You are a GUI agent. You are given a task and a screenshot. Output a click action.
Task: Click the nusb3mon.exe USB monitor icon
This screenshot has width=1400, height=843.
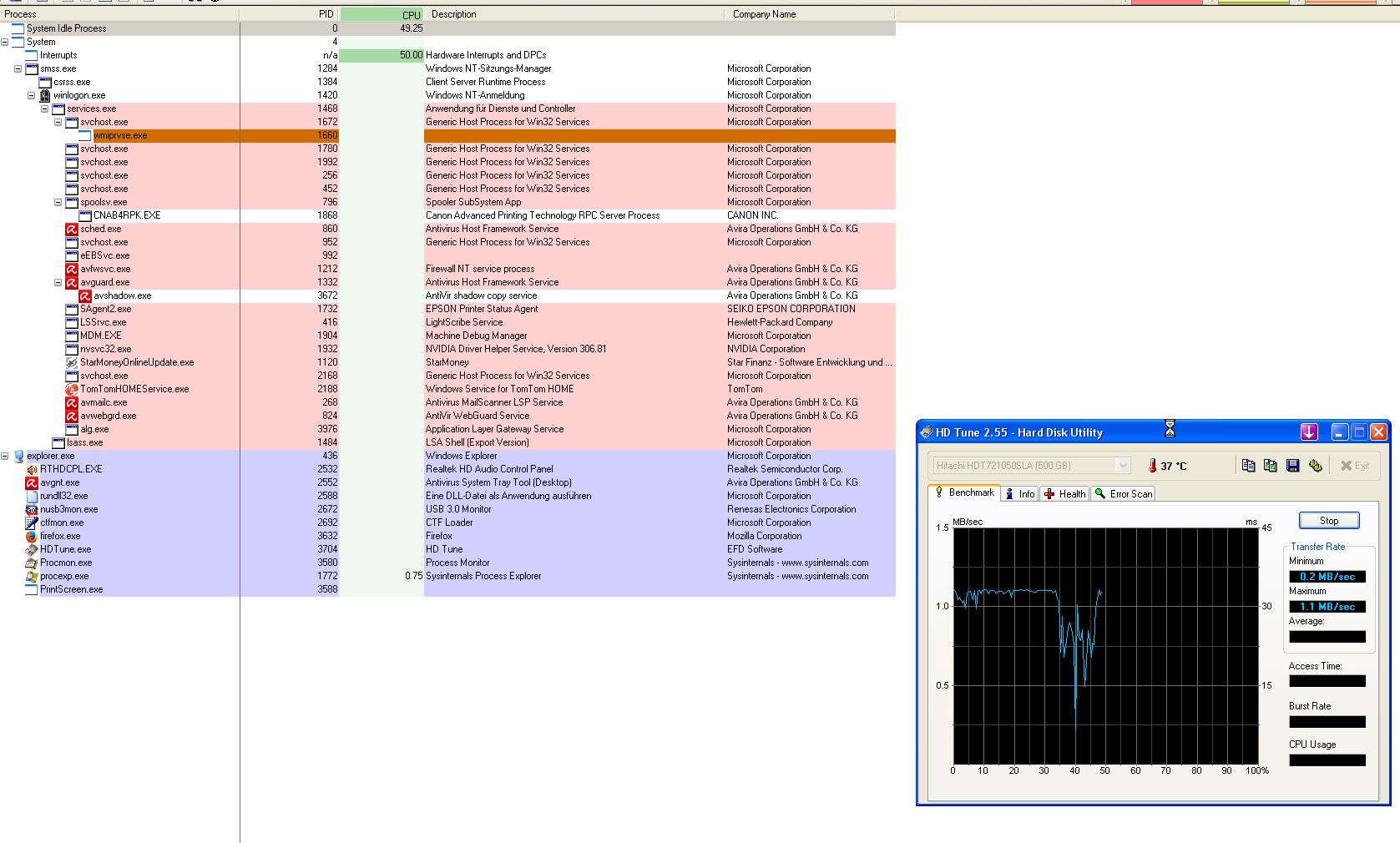click(32, 509)
